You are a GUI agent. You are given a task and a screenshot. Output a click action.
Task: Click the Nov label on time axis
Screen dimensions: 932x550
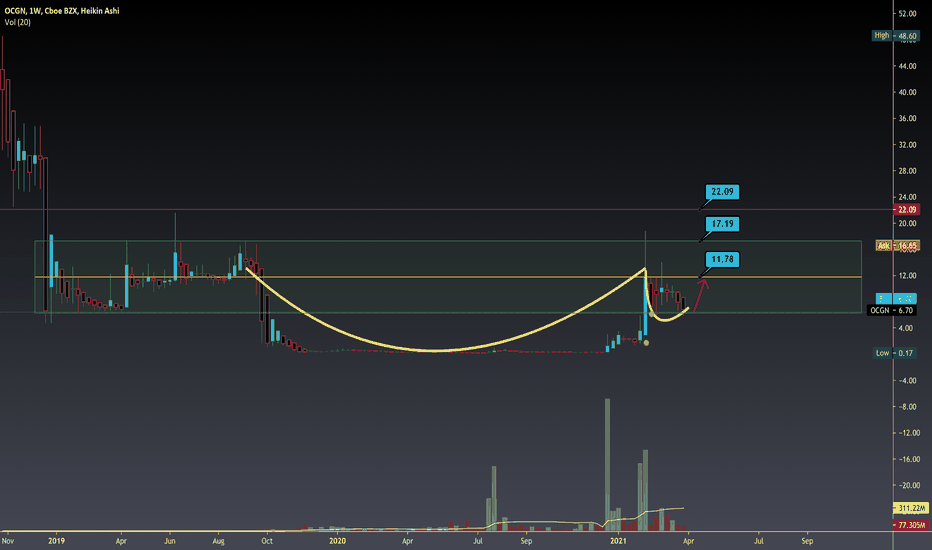(x=8, y=541)
